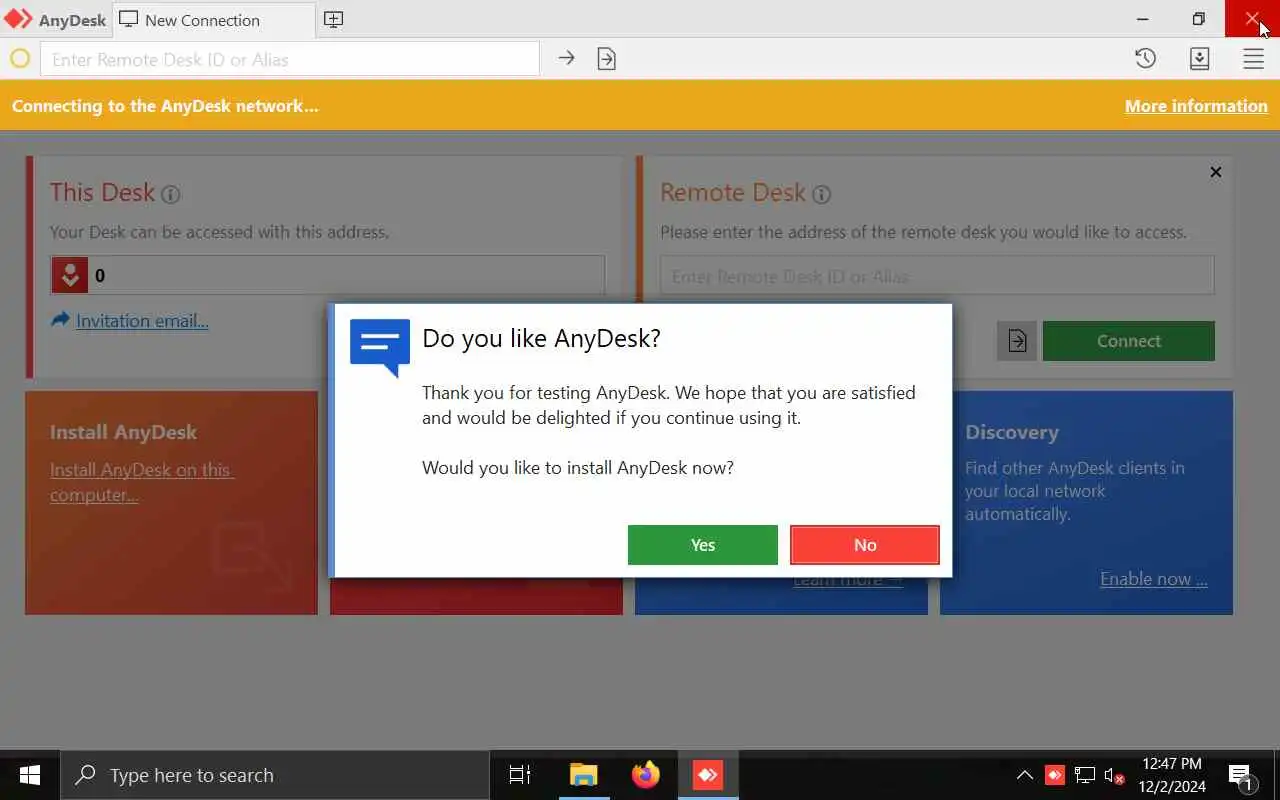Image resolution: width=1280 pixels, height=800 pixels.
Task: Open network status tray icon
Action: coord(1085,775)
